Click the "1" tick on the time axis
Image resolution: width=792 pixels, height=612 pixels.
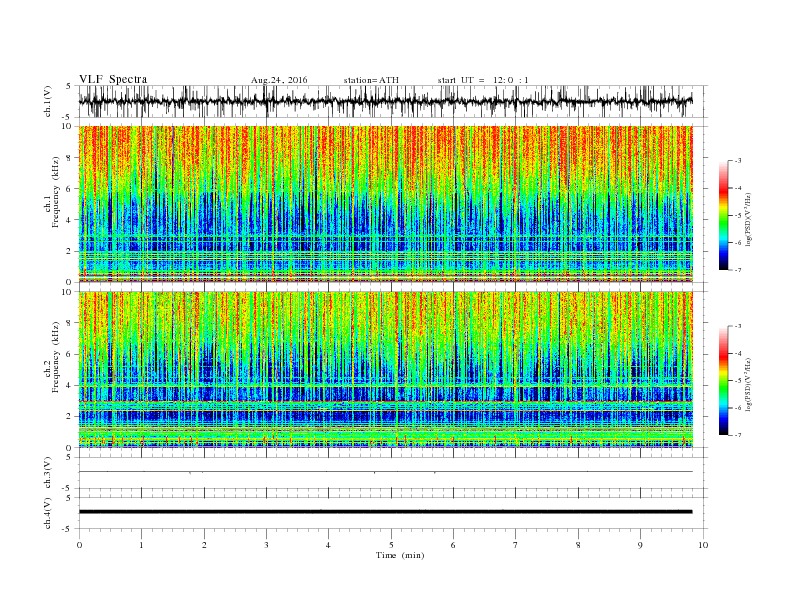coord(141,545)
